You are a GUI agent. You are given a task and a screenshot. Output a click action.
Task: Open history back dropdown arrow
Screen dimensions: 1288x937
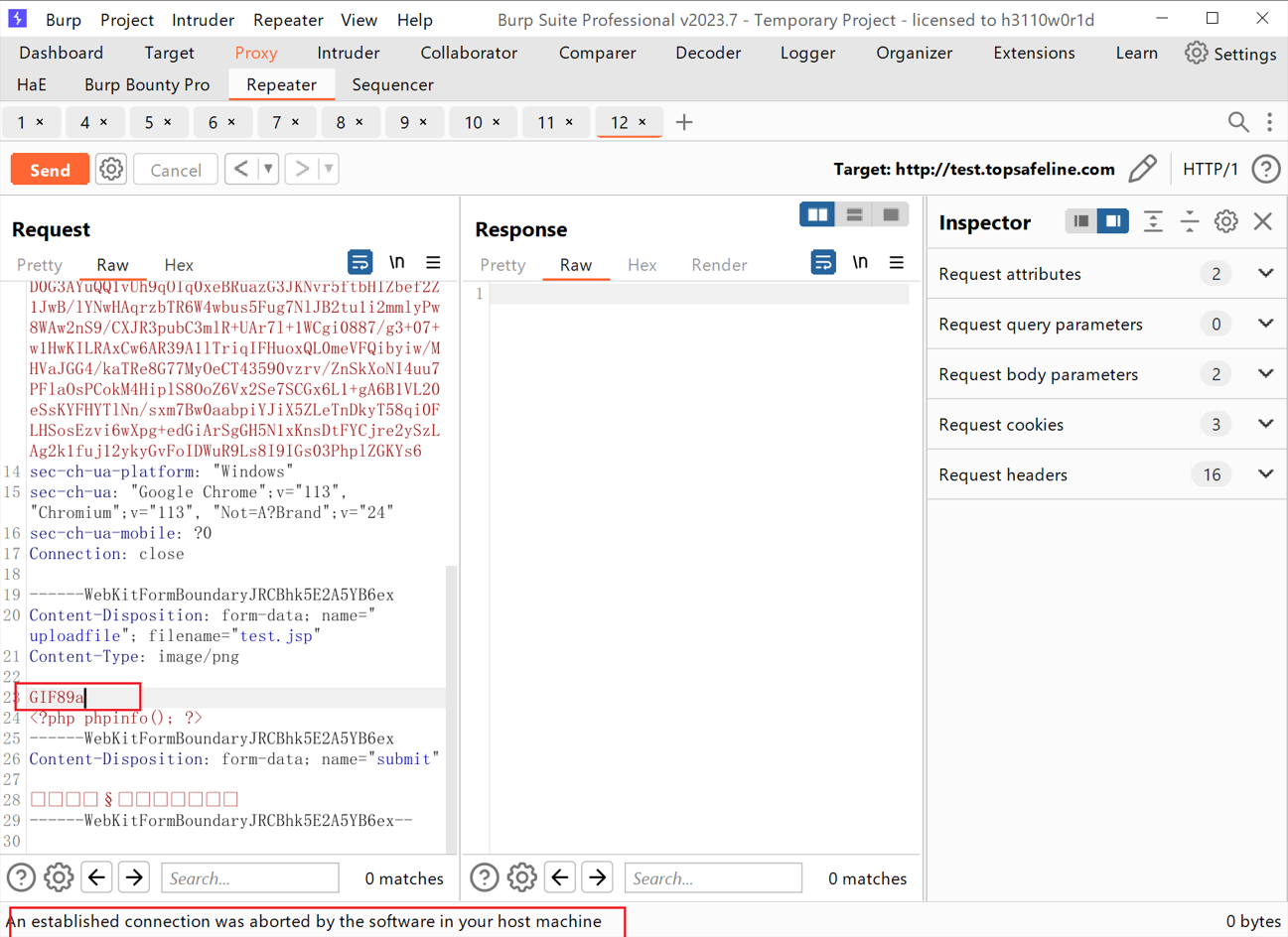(268, 170)
